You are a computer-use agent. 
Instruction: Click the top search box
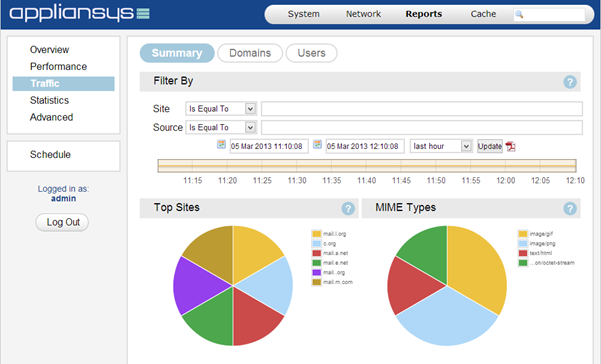coord(550,14)
